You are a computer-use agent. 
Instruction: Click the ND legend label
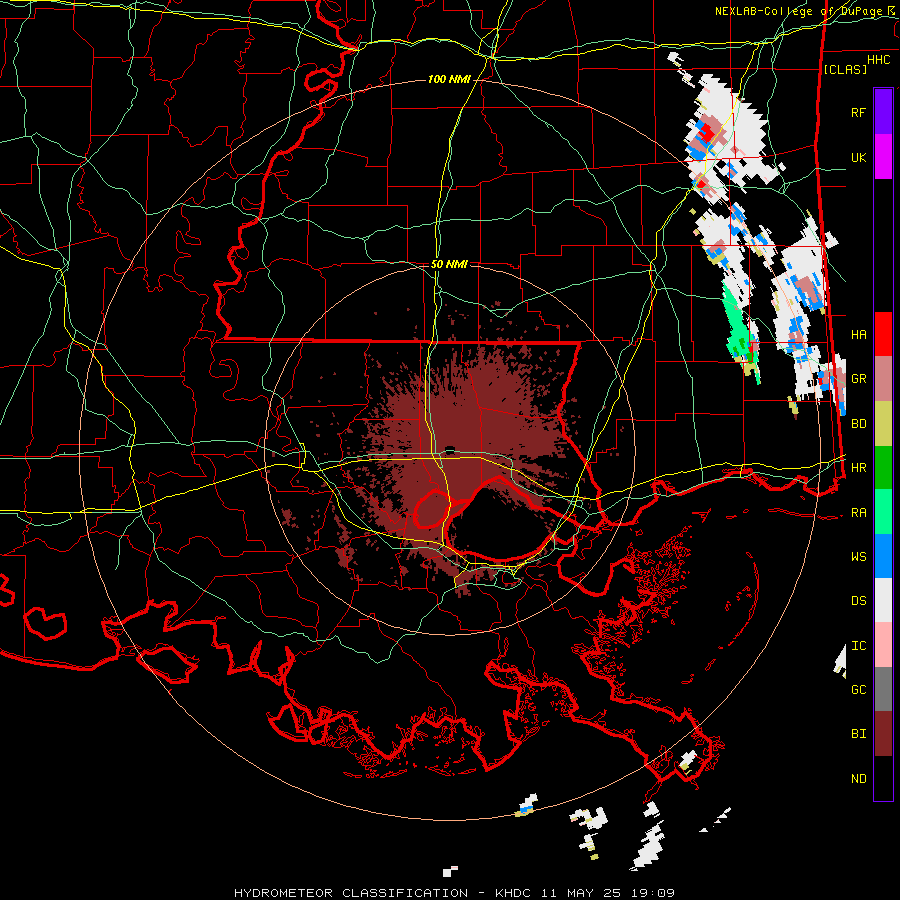[858, 779]
